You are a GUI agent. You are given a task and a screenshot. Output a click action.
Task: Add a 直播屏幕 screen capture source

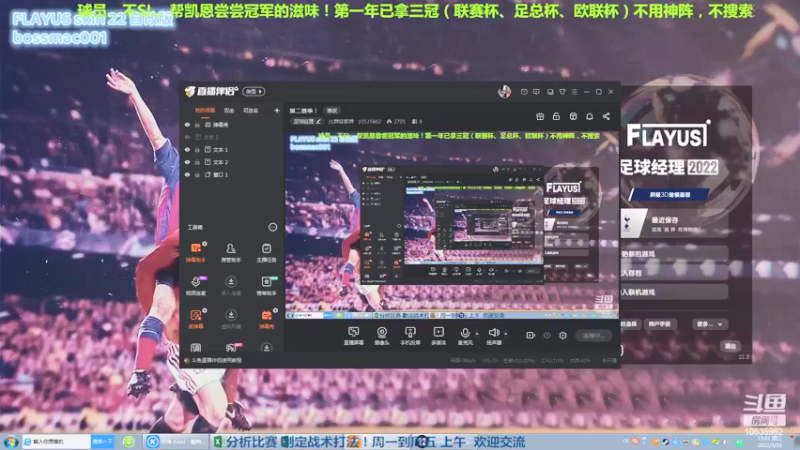tap(354, 336)
